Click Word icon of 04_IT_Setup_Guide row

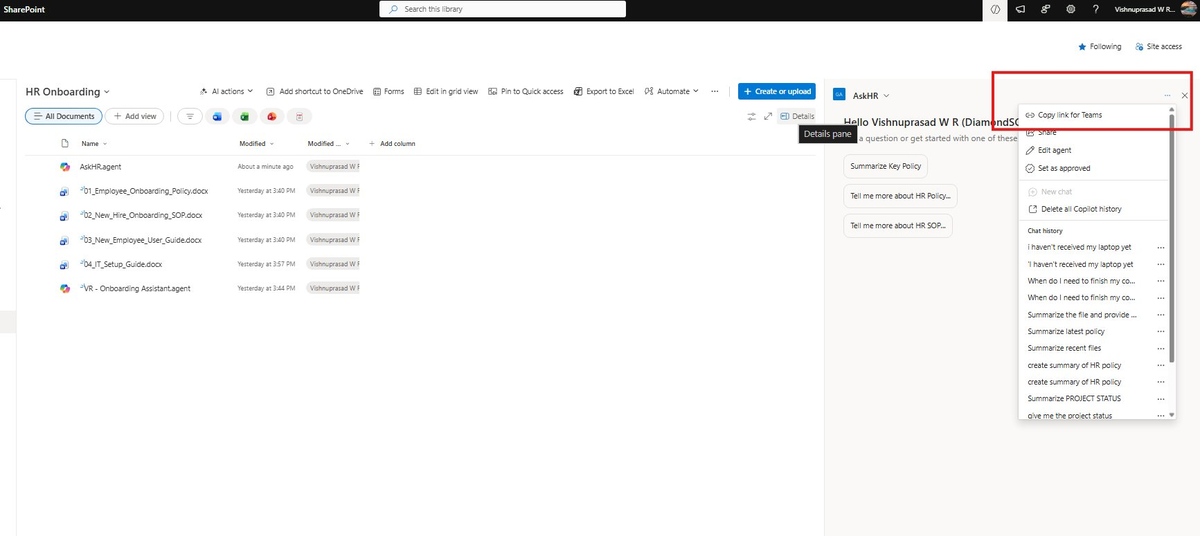click(x=63, y=264)
